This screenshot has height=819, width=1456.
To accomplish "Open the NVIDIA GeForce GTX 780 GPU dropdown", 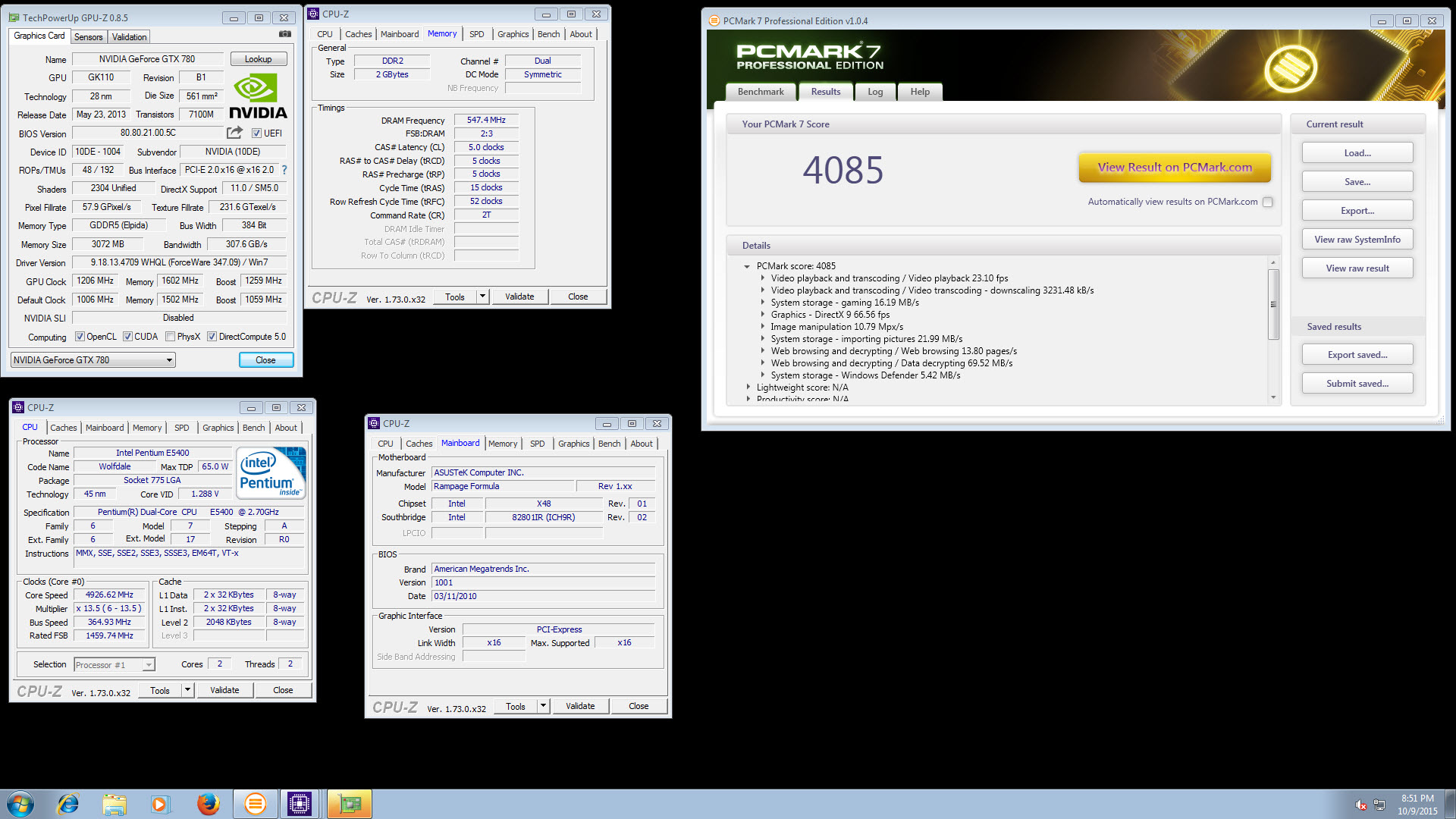I will (x=93, y=360).
